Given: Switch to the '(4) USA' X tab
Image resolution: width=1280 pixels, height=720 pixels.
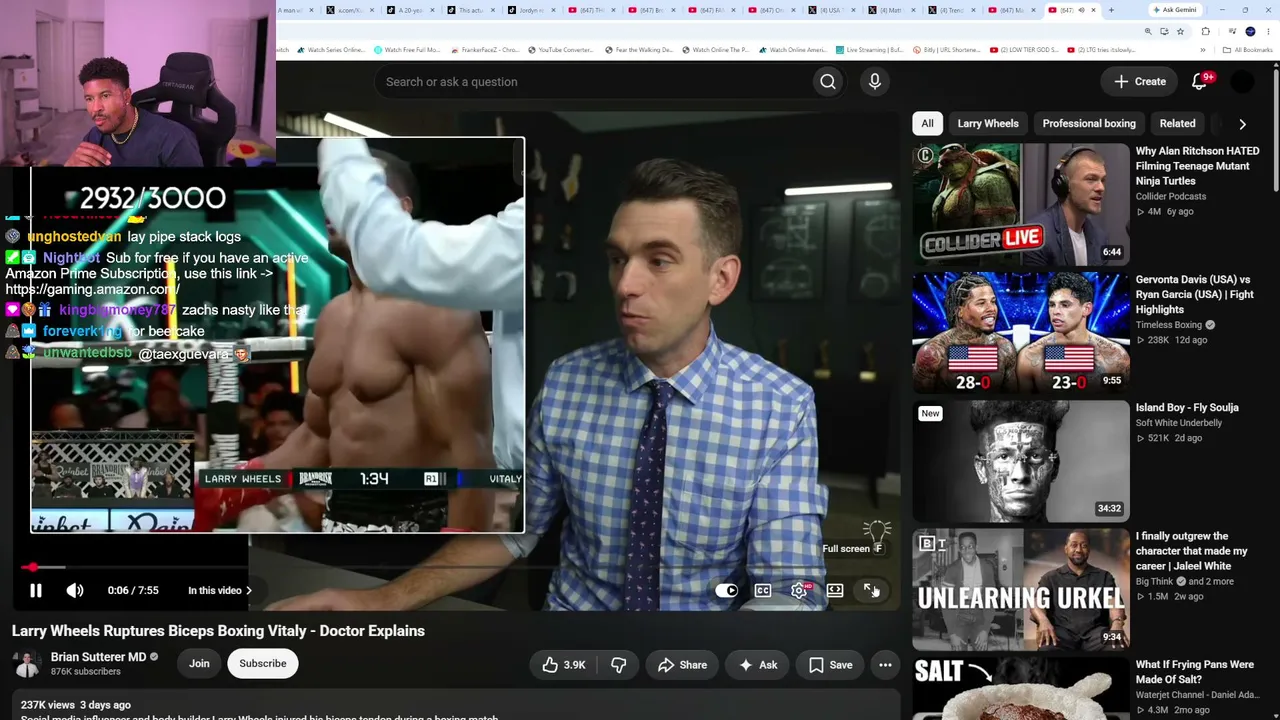Looking at the screenshot, I should tap(830, 10).
